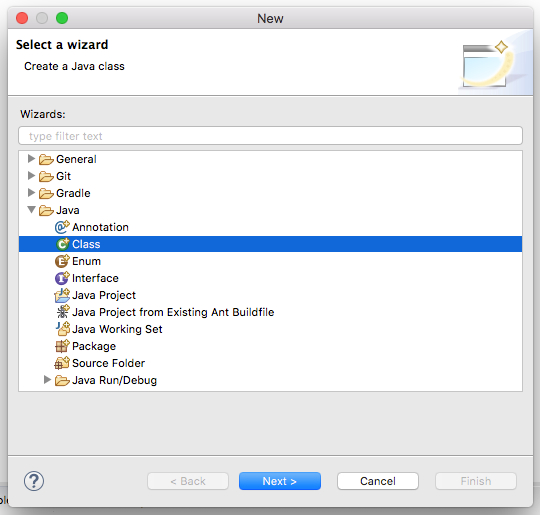Click the Cancel button
The image size is (540, 515).
point(378,481)
